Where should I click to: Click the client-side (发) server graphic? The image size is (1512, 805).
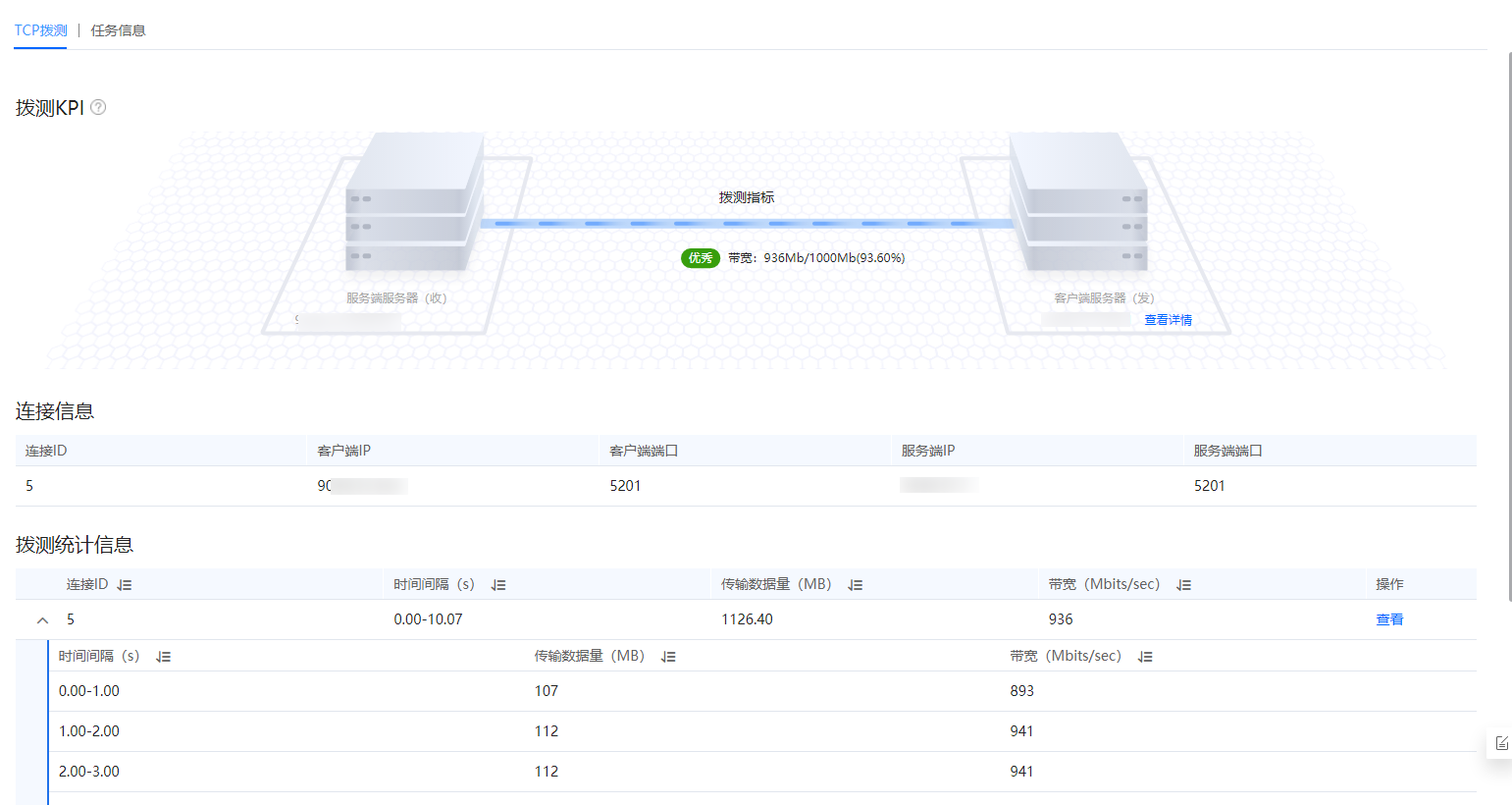[1078, 202]
